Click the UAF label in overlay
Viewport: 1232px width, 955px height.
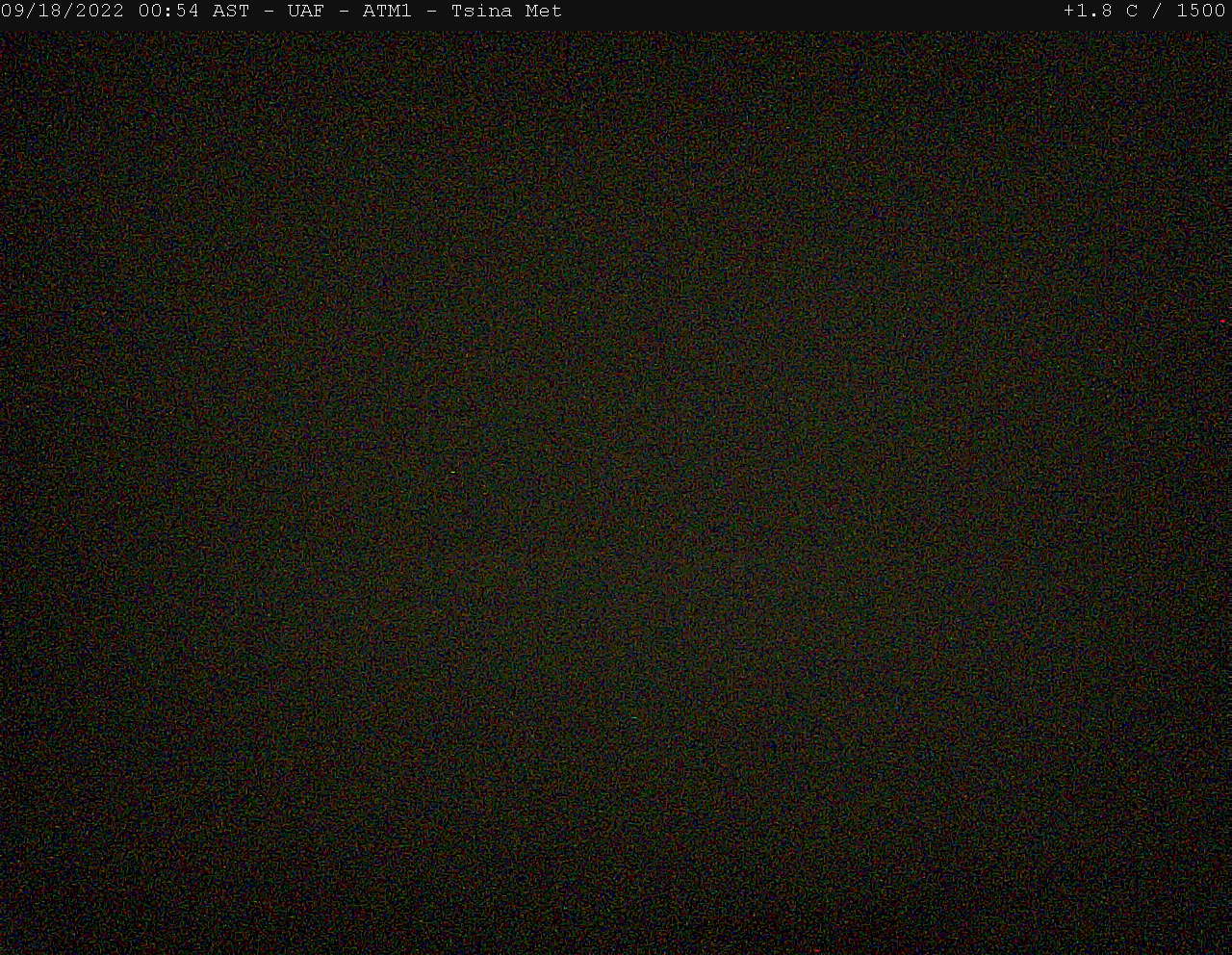[x=306, y=12]
